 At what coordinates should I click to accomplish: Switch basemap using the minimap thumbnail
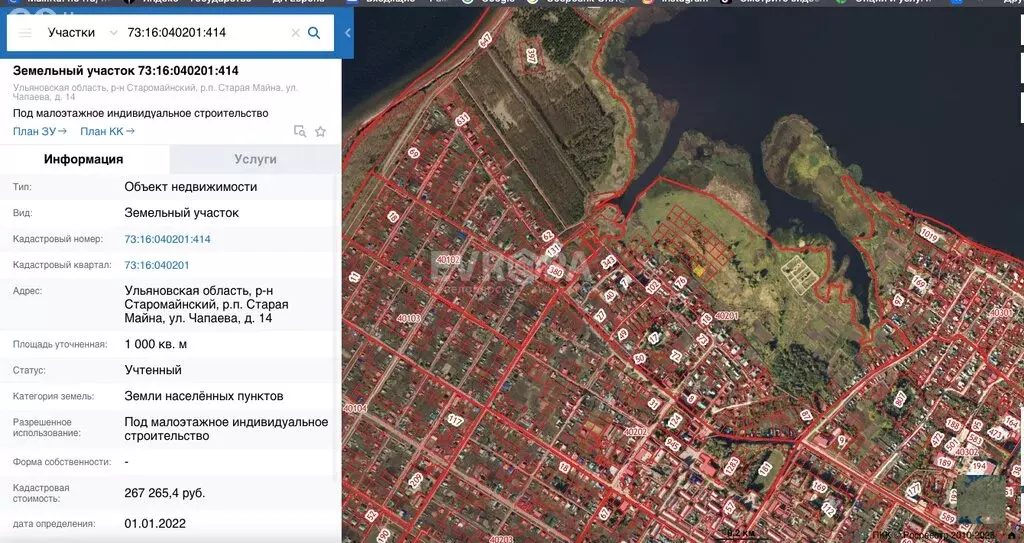pyautogui.click(x=980, y=498)
